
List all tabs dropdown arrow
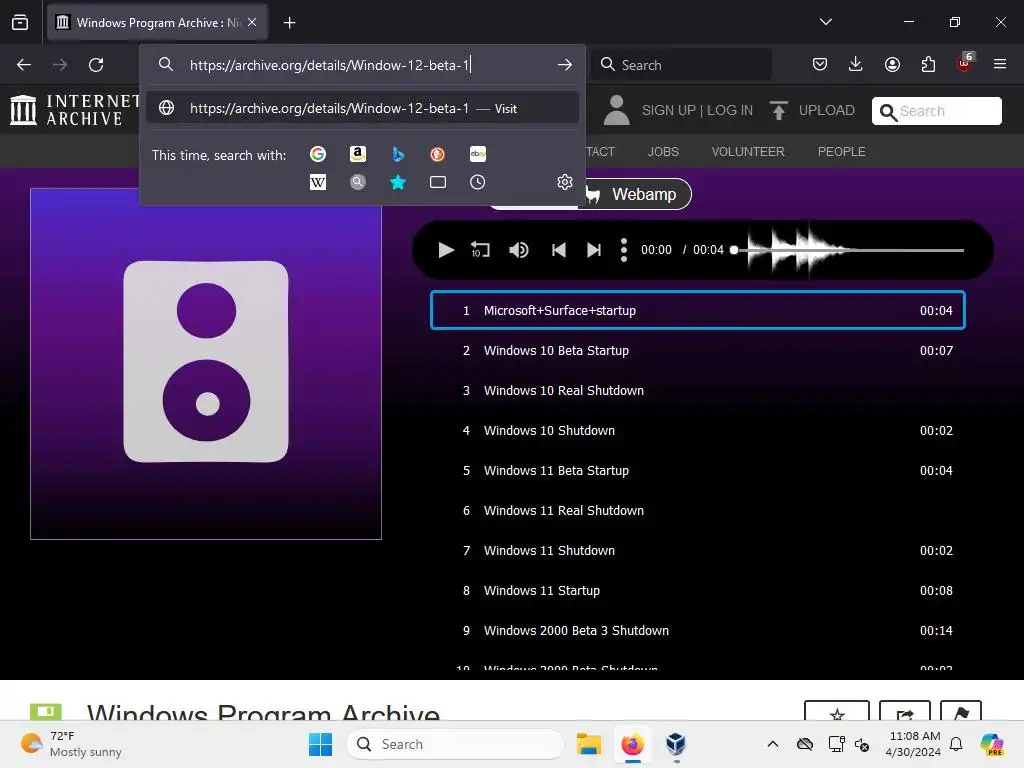(826, 22)
